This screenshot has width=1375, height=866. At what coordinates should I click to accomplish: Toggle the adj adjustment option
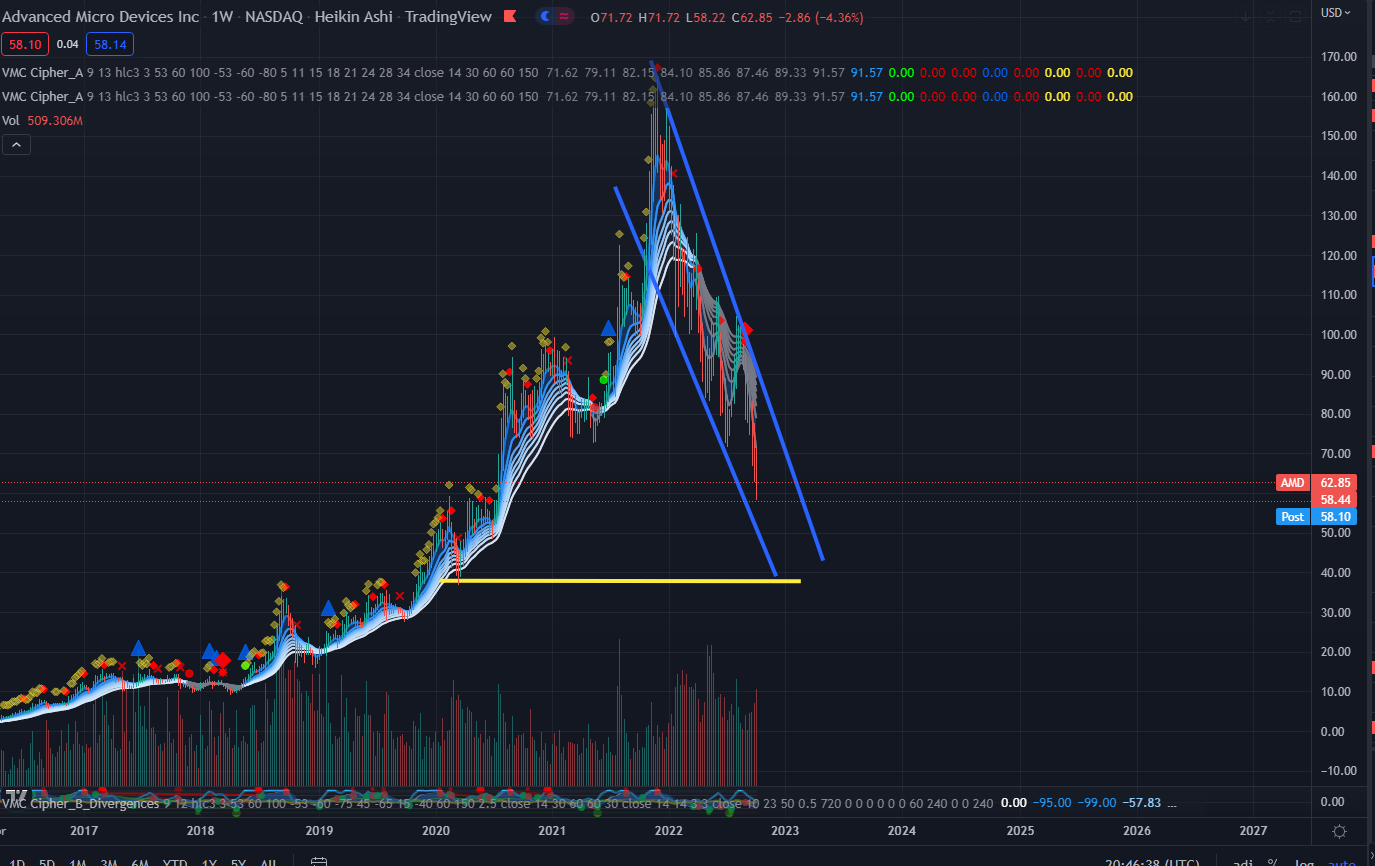(x=1242, y=862)
